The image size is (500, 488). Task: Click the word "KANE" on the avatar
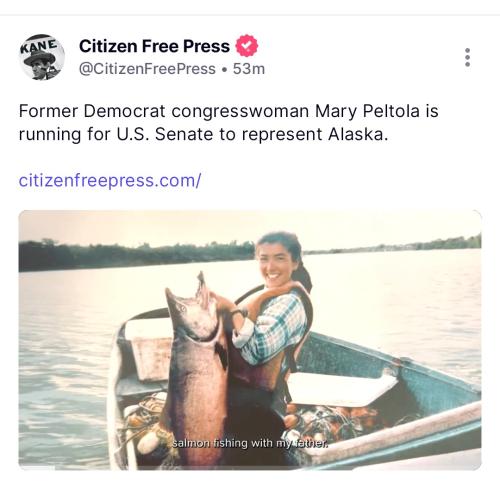pos(39,46)
